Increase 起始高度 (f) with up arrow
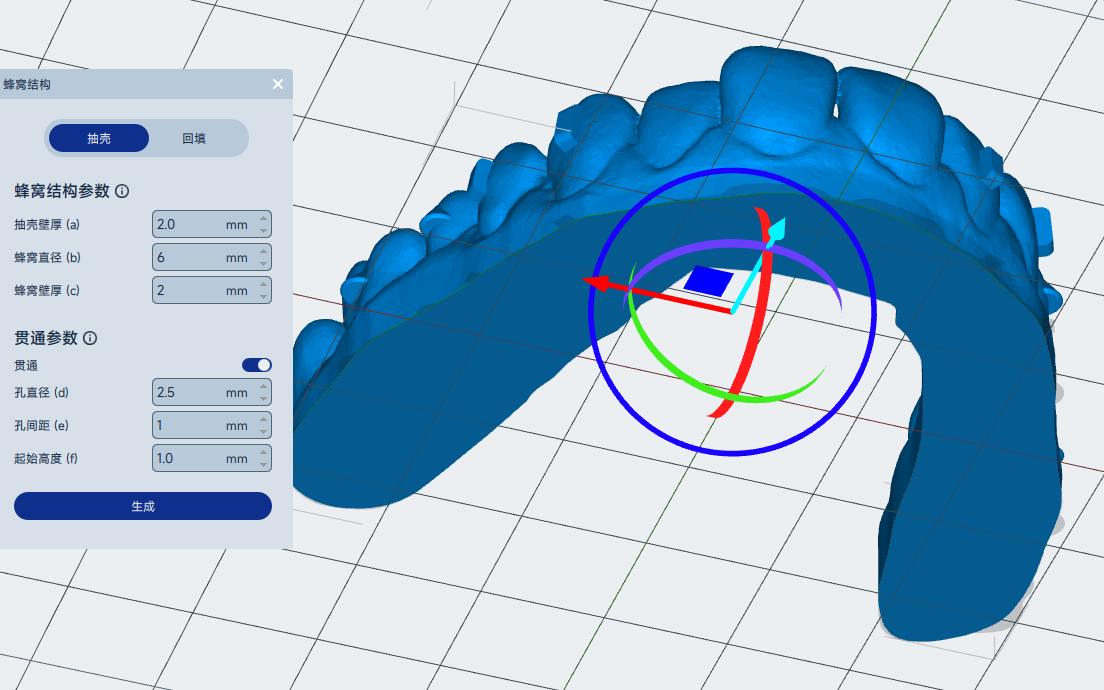This screenshot has height=690, width=1104. [x=263, y=453]
